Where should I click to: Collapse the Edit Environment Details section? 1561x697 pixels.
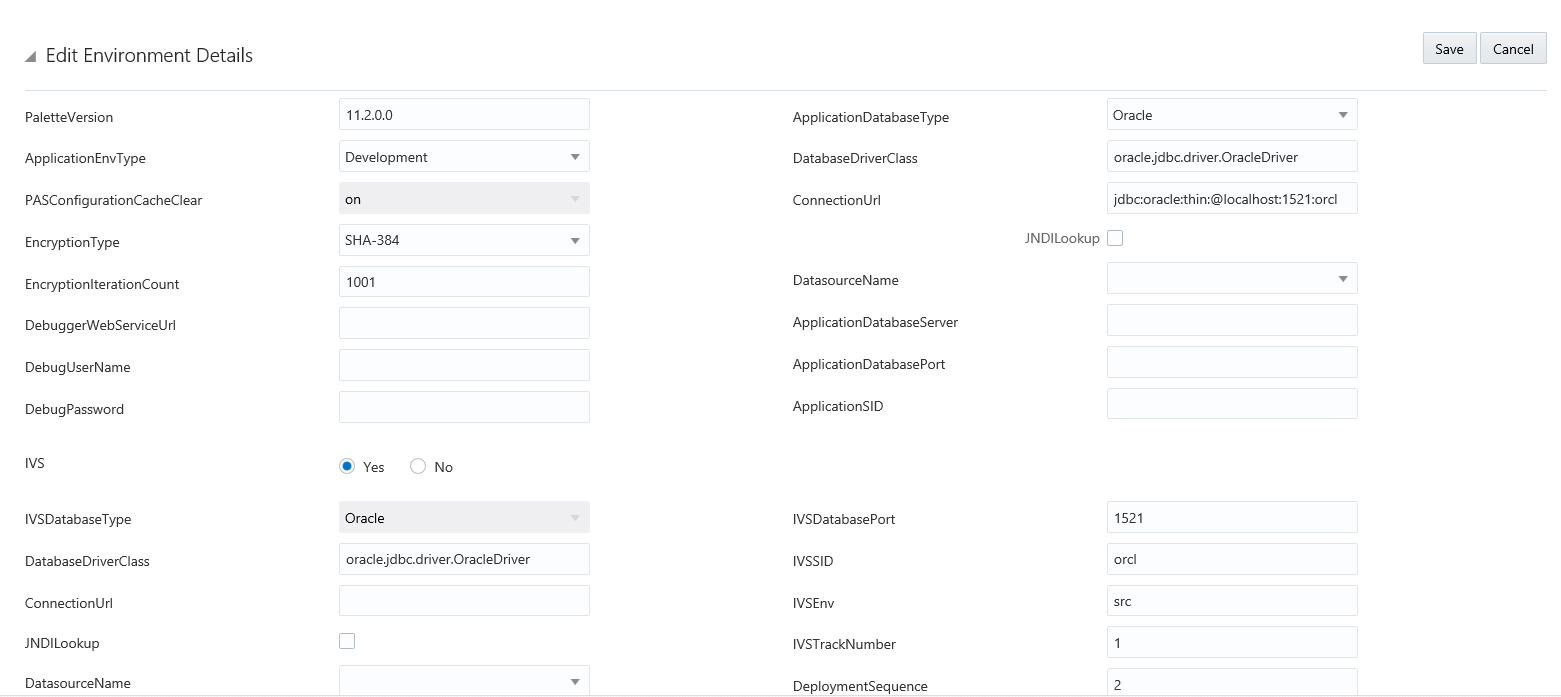pos(31,56)
